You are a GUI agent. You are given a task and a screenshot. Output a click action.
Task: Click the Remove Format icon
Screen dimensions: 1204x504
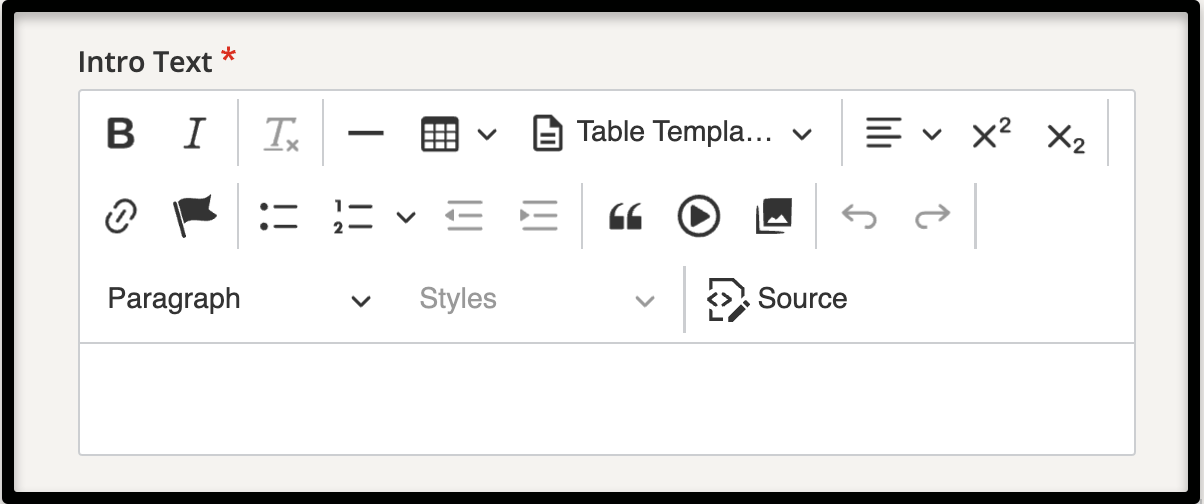coord(281,133)
